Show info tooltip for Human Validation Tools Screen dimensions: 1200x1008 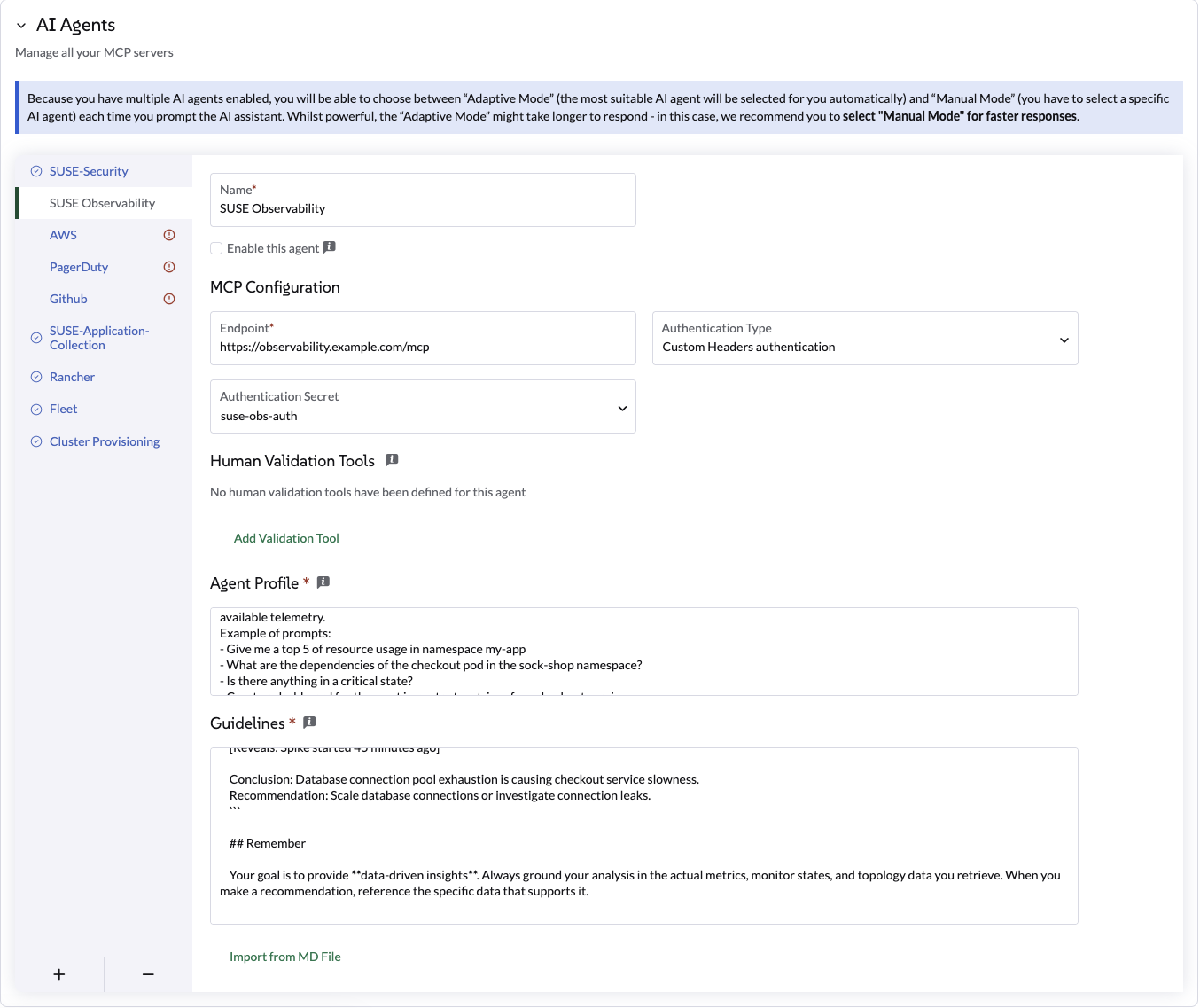(392, 460)
